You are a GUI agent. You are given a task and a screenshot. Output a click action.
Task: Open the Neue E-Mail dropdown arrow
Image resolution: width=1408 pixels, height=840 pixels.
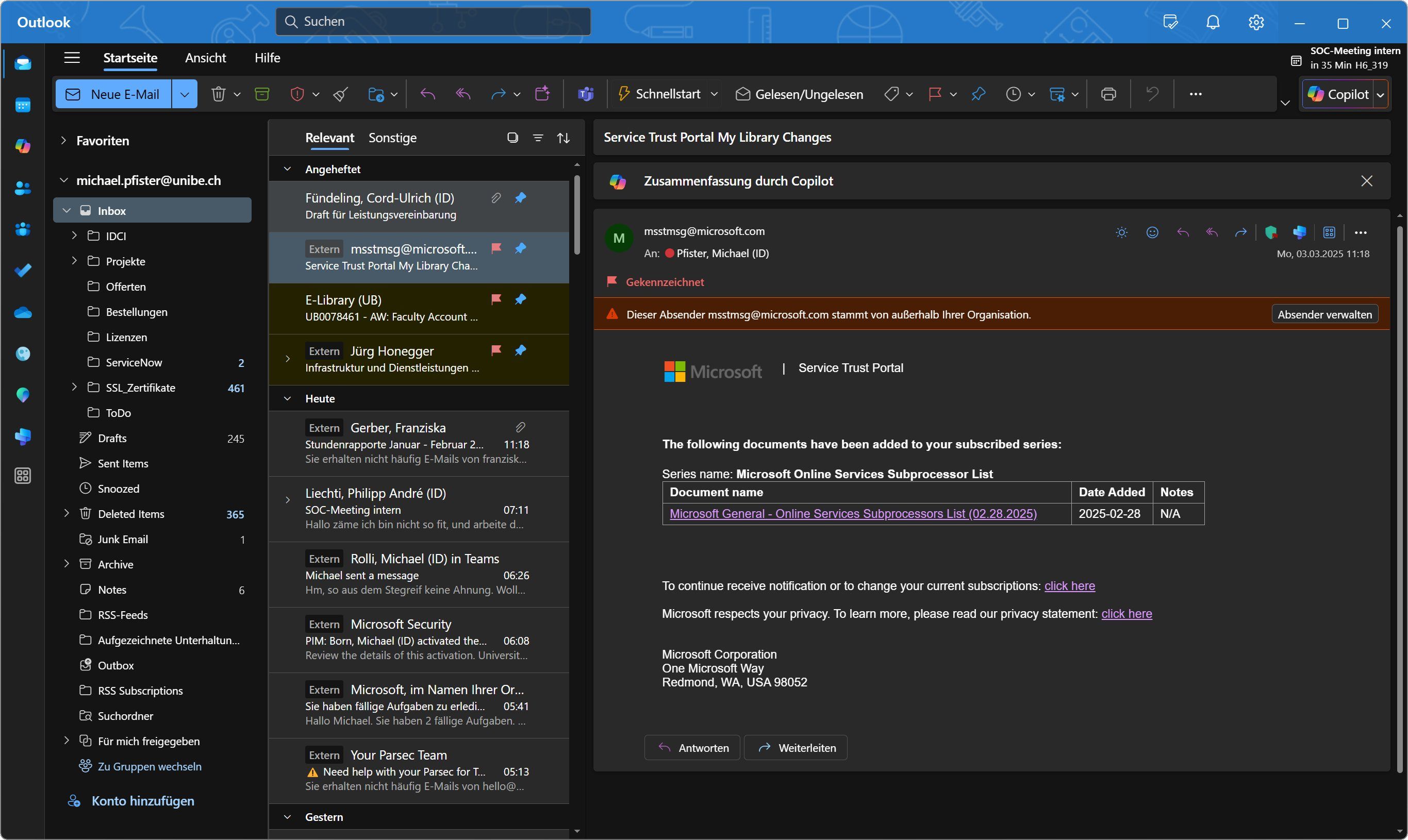click(x=185, y=94)
